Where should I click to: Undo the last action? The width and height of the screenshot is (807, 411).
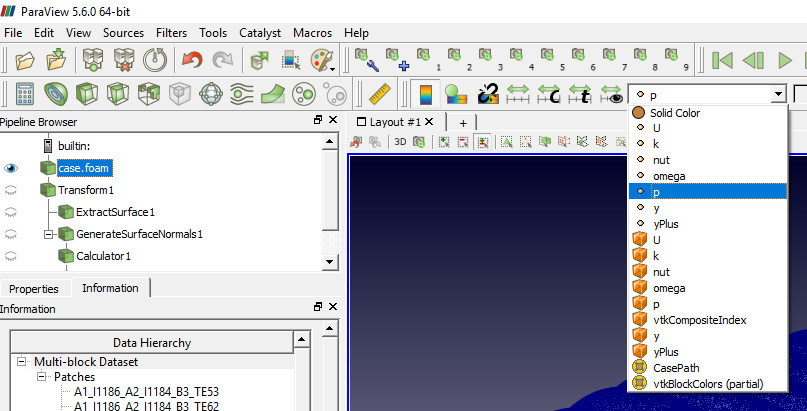[x=192, y=61]
